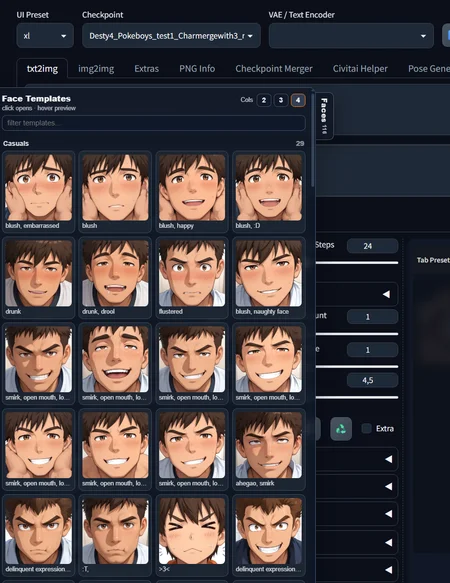
Task: Go to the PNG Info tab
Action: pos(197,69)
